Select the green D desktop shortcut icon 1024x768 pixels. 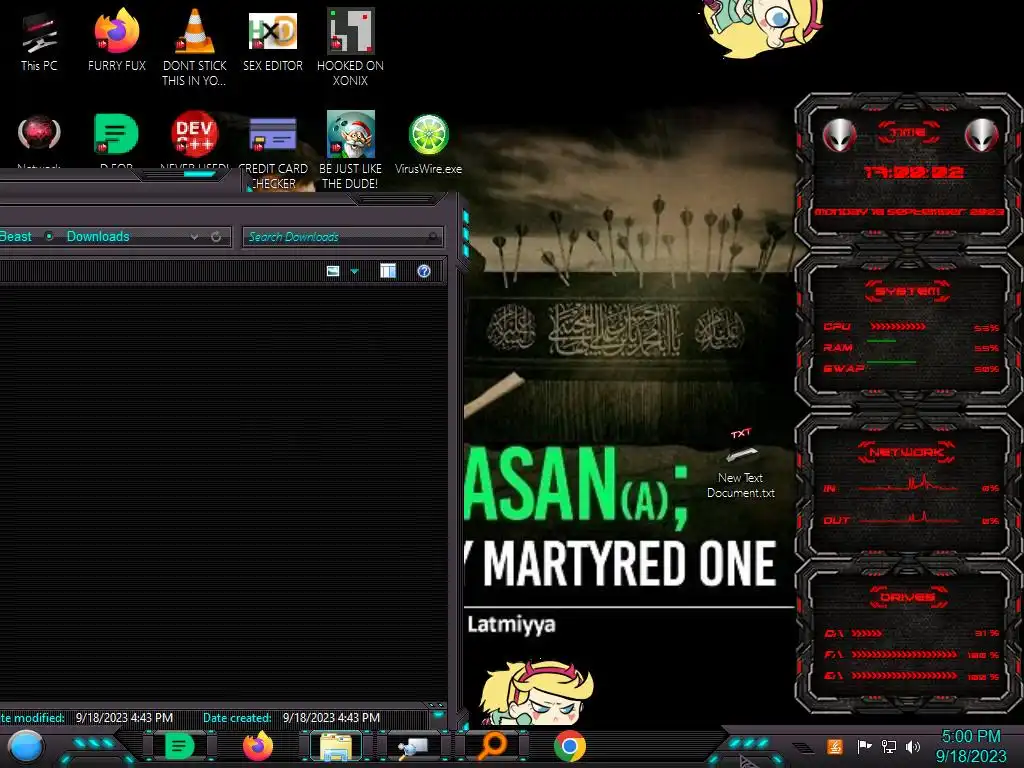click(116, 134)
